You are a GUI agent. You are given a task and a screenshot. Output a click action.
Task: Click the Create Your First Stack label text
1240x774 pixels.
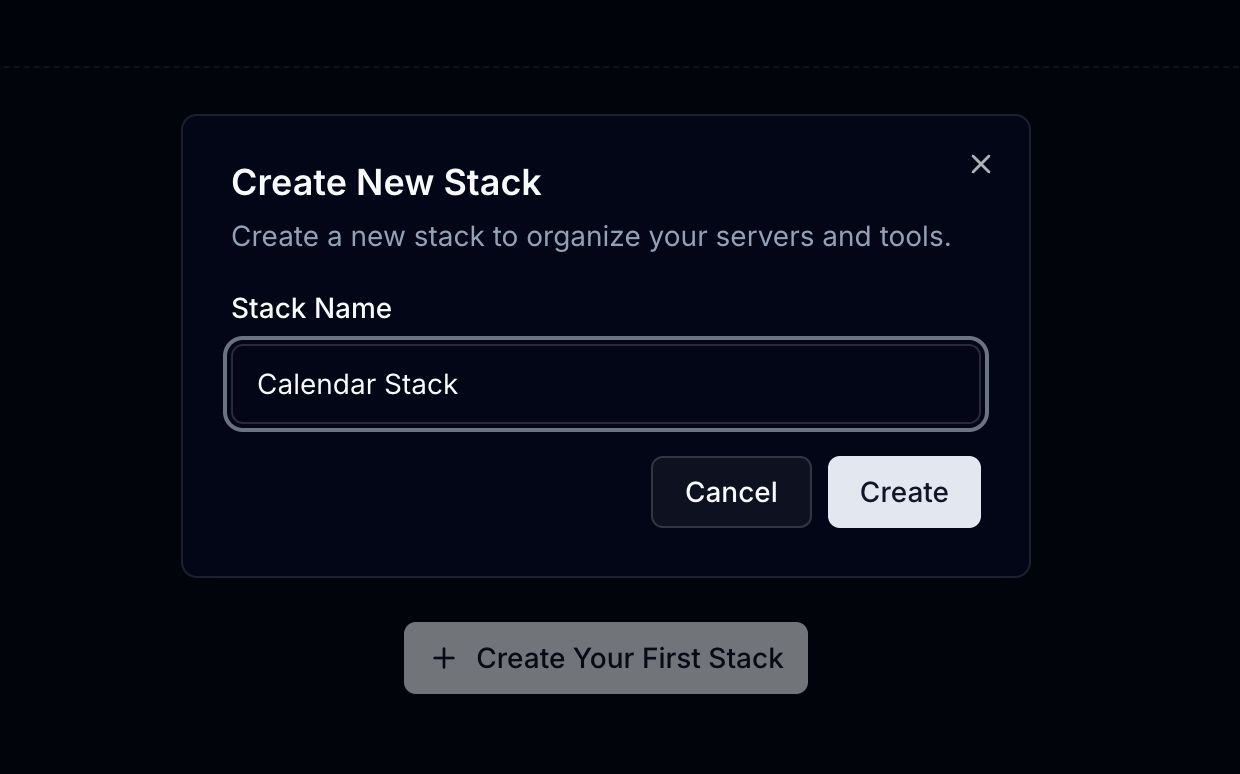coord(630,658)
